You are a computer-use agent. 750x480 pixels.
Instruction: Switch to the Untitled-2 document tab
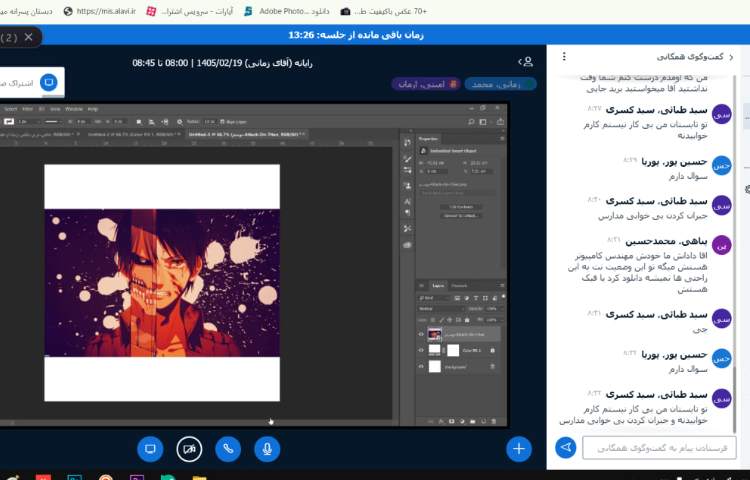point(132,135)
